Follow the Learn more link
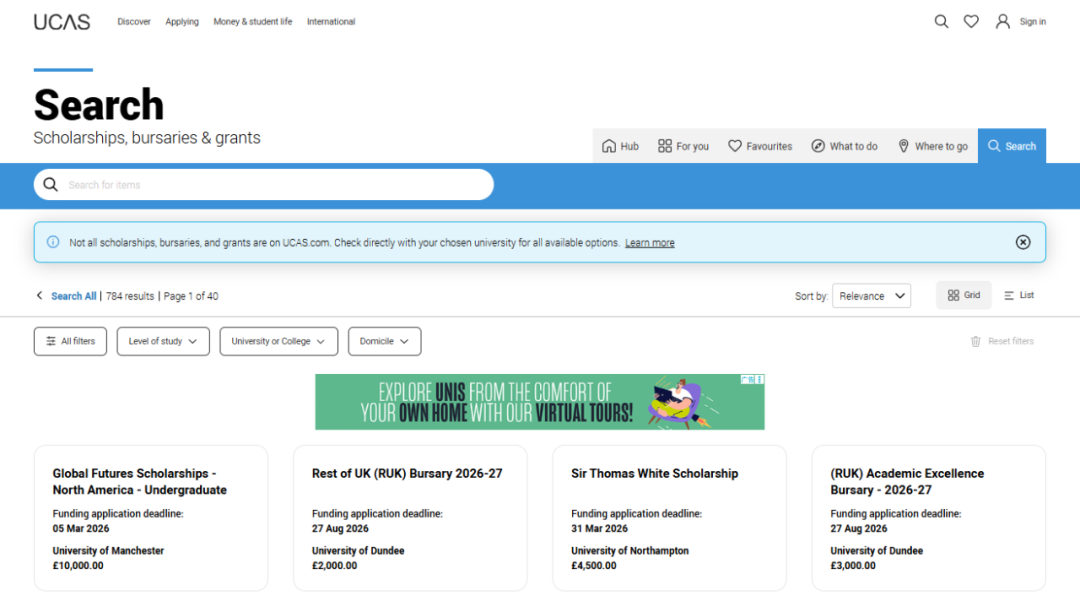 (x=650, y=243)
